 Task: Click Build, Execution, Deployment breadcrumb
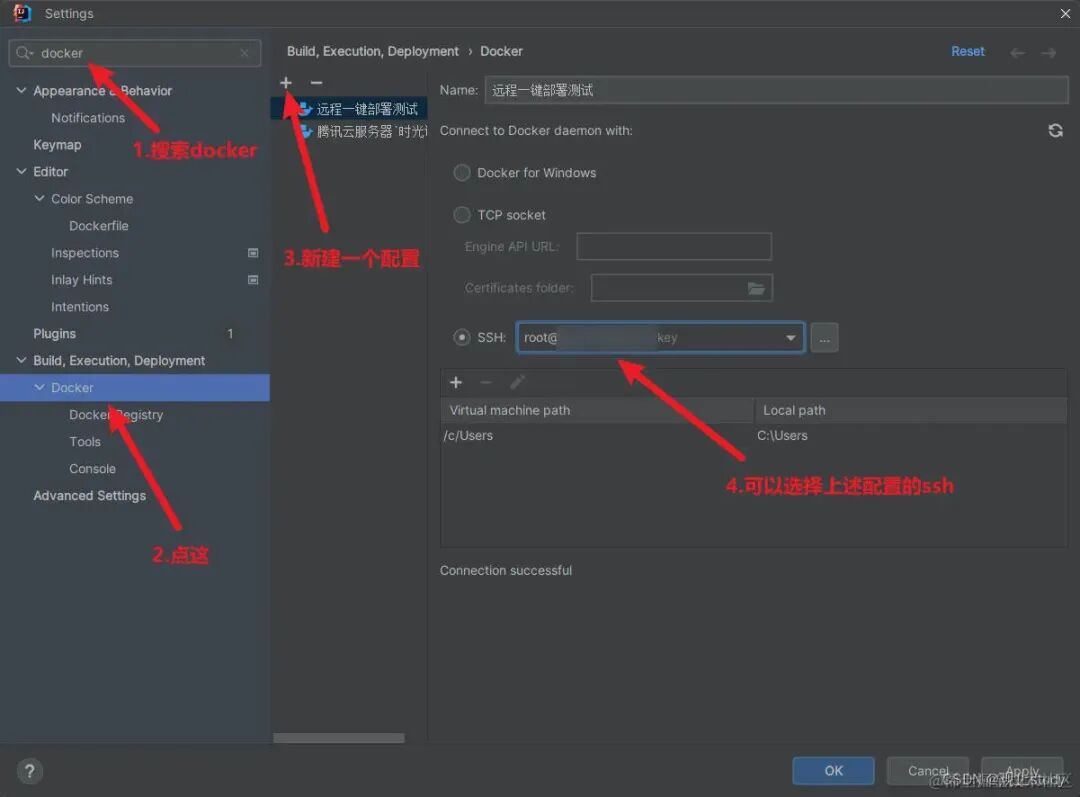coord(373,52)
